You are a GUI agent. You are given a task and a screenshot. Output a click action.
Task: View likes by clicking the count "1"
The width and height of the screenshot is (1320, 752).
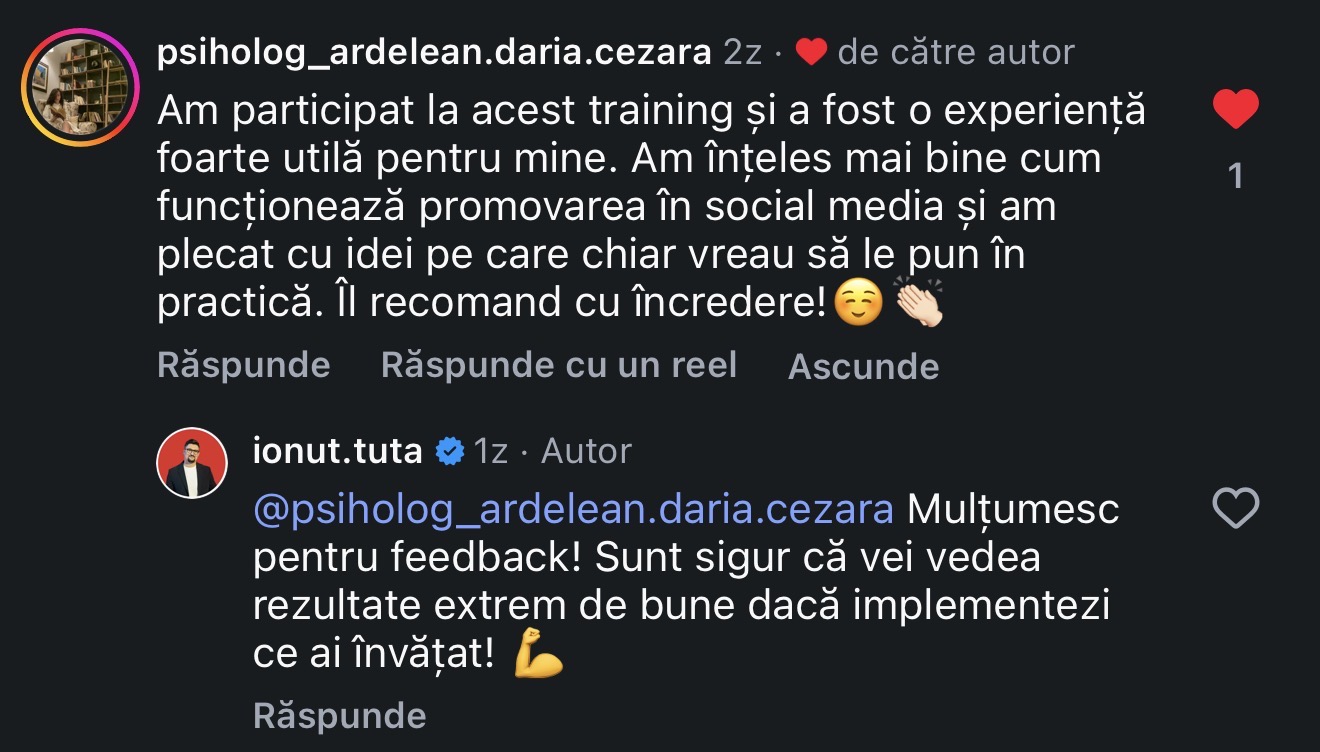point(1236,177)
